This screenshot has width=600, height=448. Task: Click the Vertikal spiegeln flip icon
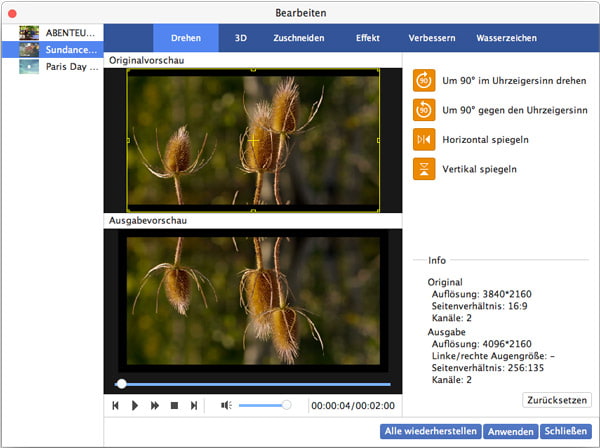(x=424, y=169)
